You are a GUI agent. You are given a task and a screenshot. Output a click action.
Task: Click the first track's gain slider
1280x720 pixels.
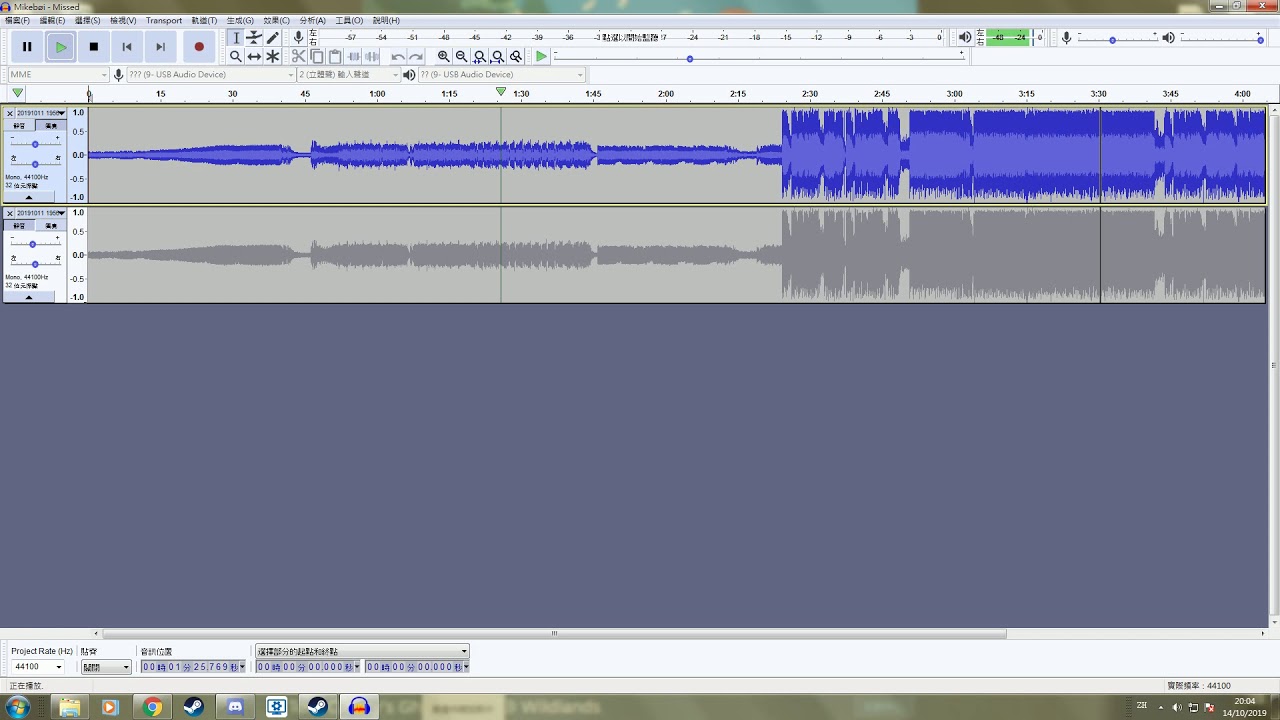click(x=35, y=144)
